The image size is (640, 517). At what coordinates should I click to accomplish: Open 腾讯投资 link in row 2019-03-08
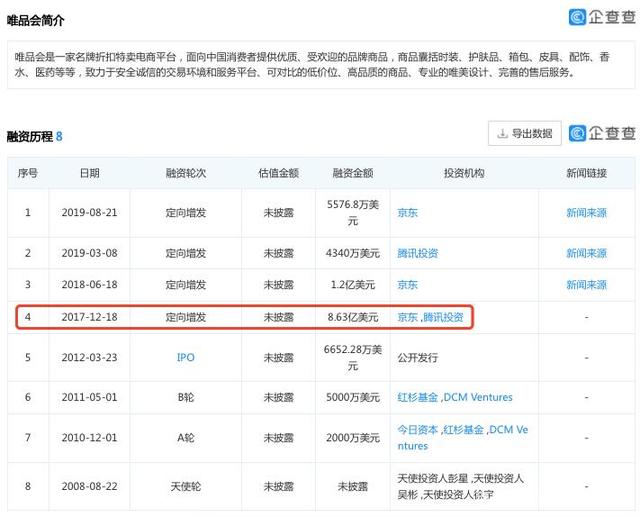tap(418, 253)
